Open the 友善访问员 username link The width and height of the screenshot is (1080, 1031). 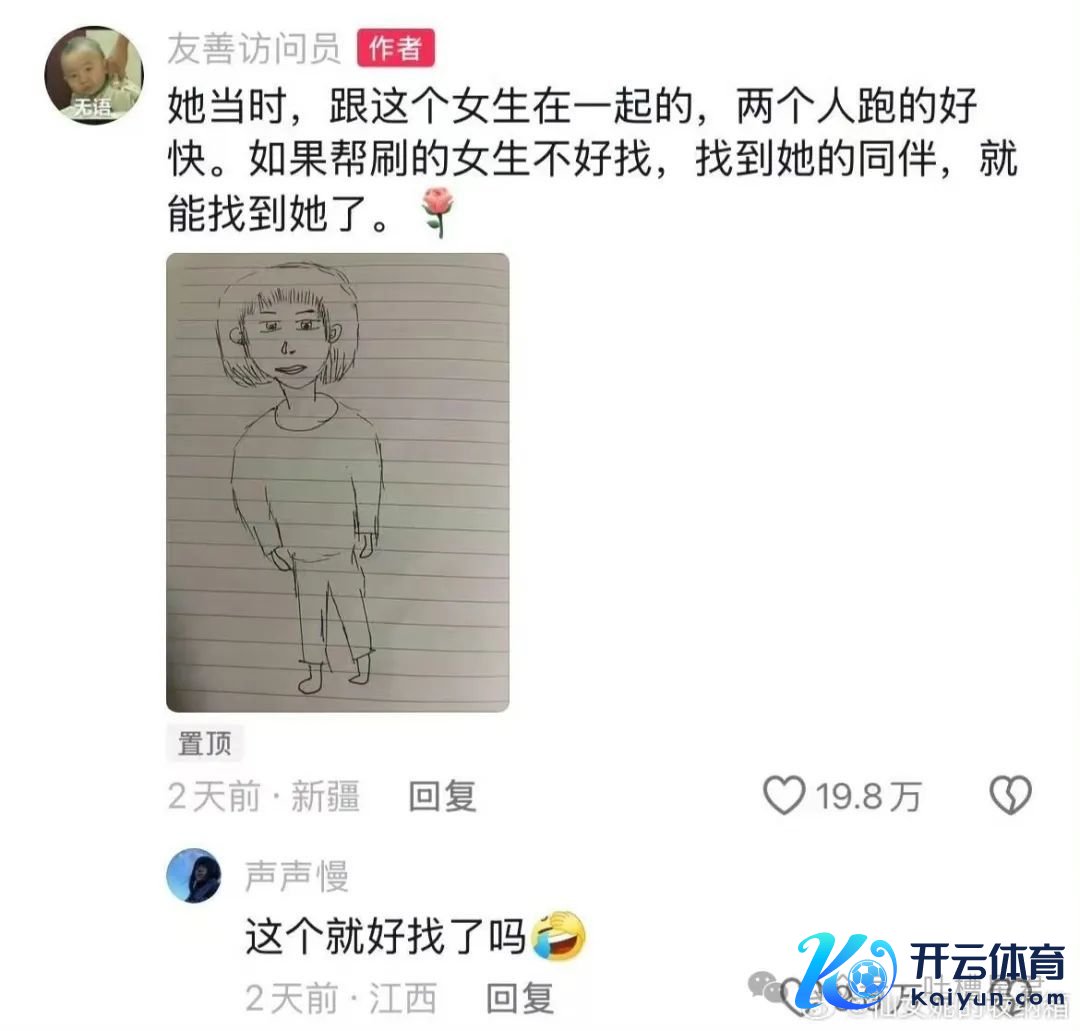coord(254,48)
